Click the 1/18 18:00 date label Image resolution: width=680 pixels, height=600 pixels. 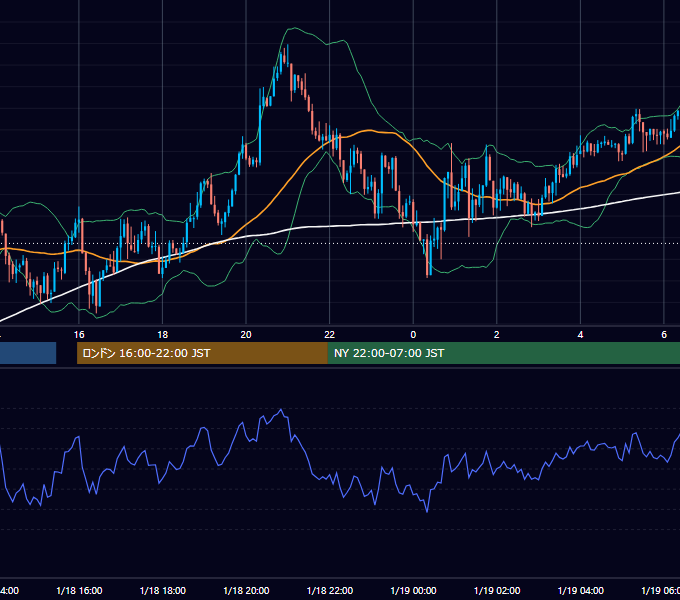pyautogui.click(x=163, y=591)
